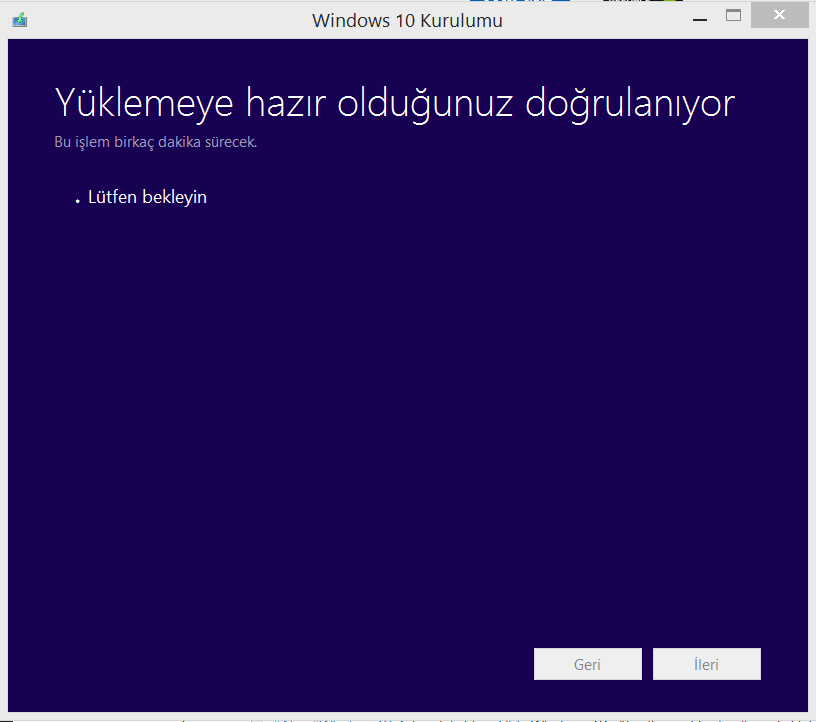Minimize the Windows 10 Kurulumu window
The width and height of the screenshot is (816, 722).
[700, 19]
